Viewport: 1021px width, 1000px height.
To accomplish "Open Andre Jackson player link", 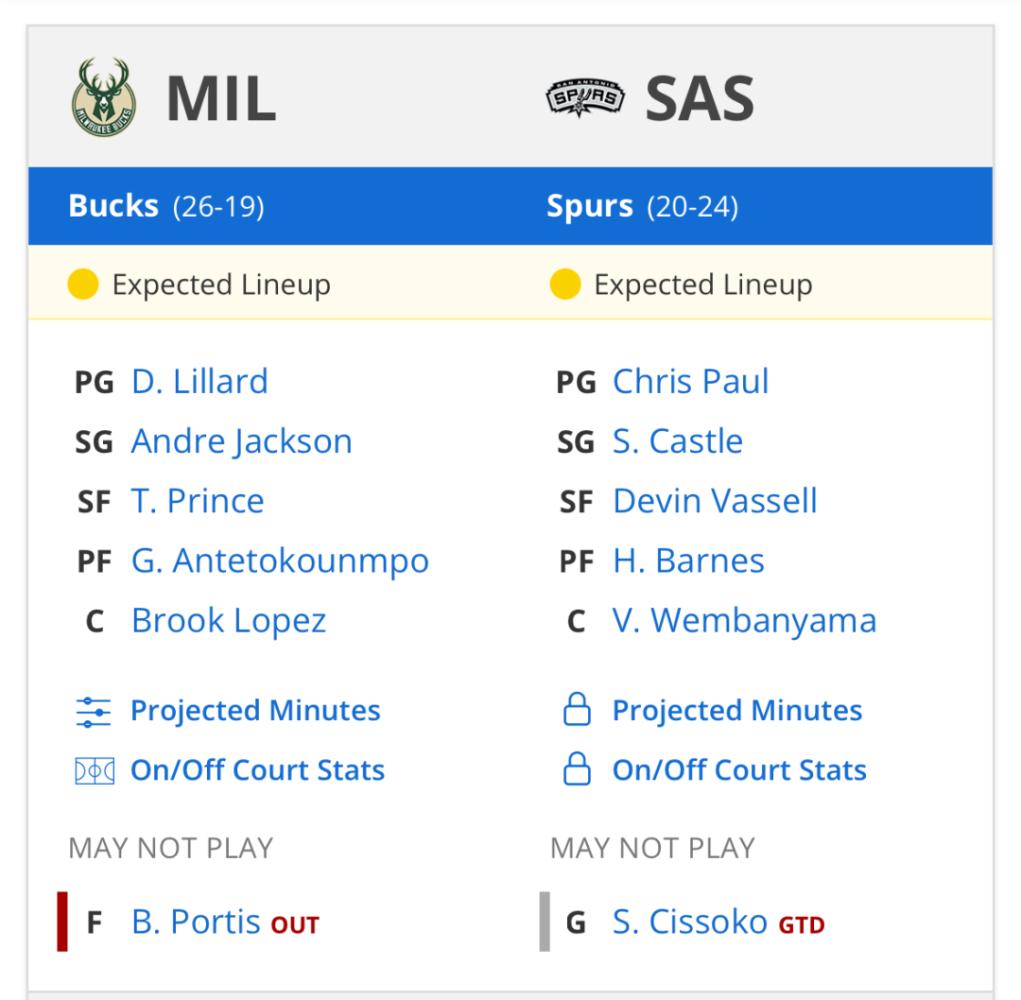I will pos(242,441).
